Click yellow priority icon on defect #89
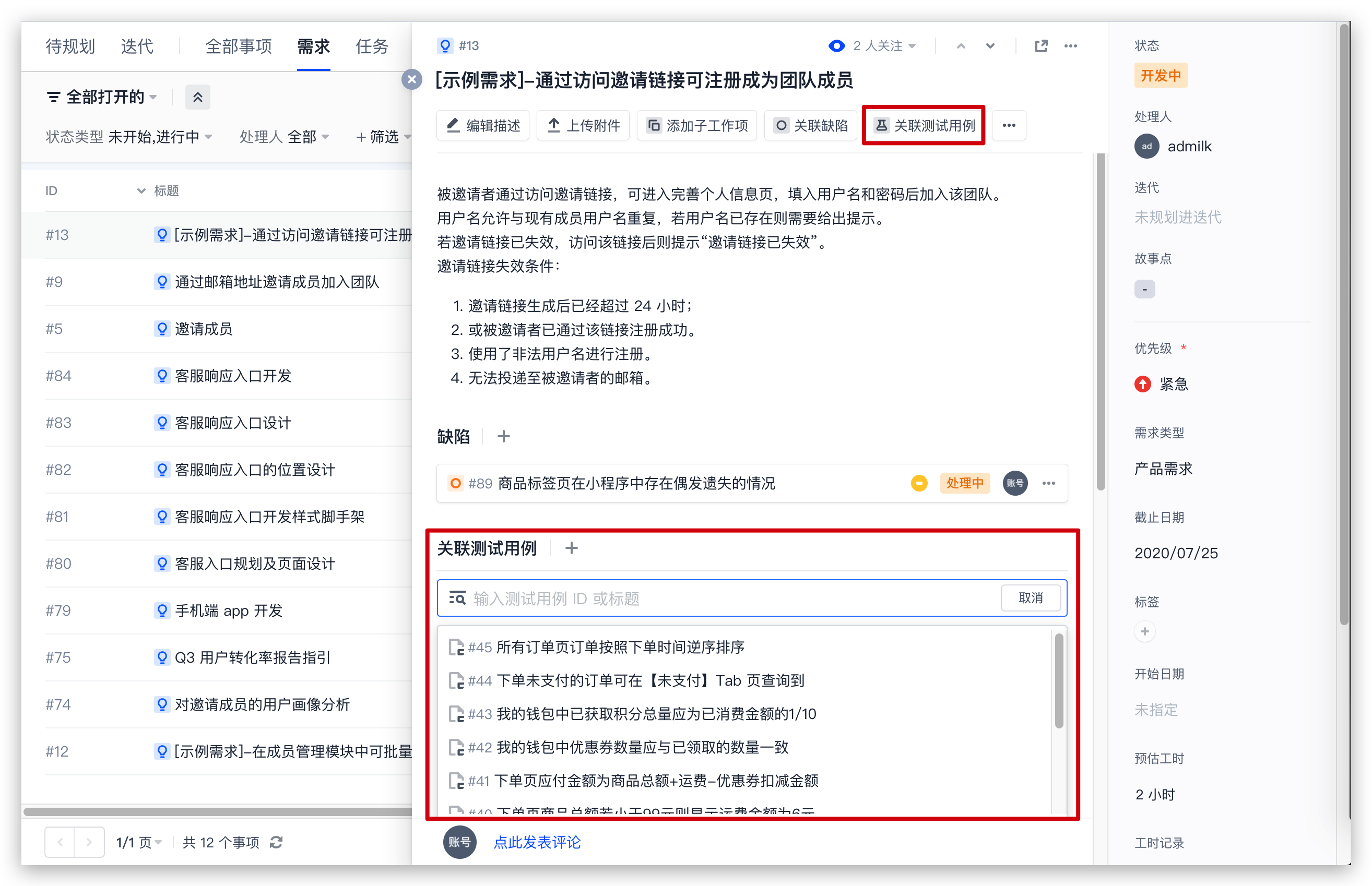The height and width of the screenshot is (886, 1372). click(x=919, y=483)
